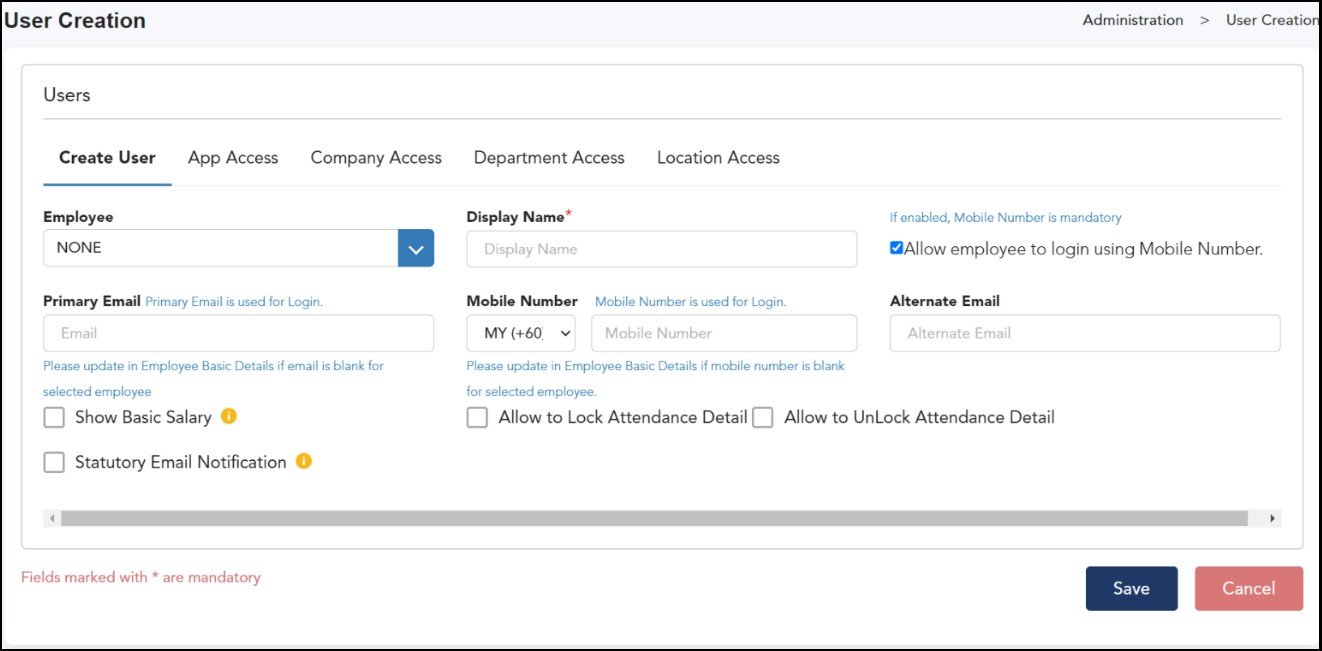Go to the Department Access tab
Viewport: 1322px width, 651px height.
click(549, 158)
